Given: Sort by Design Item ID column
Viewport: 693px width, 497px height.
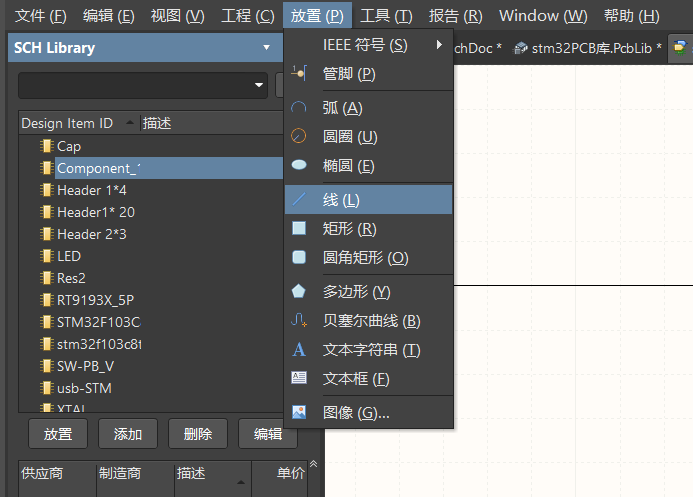Looking at the screenshot, I should point(79,123).
